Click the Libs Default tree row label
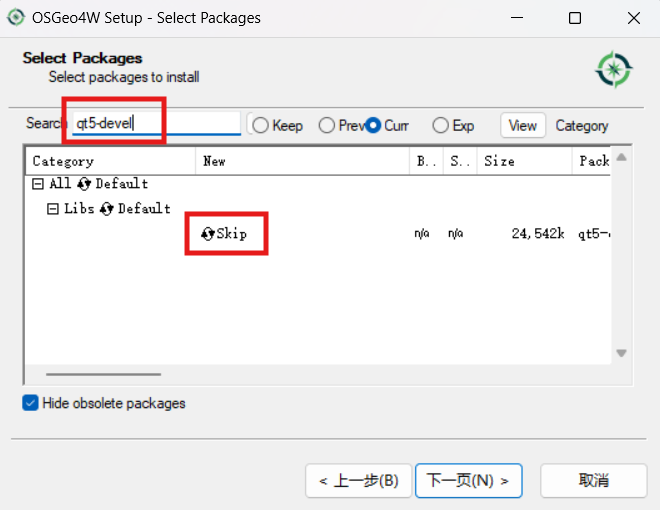 pos(117,209)
